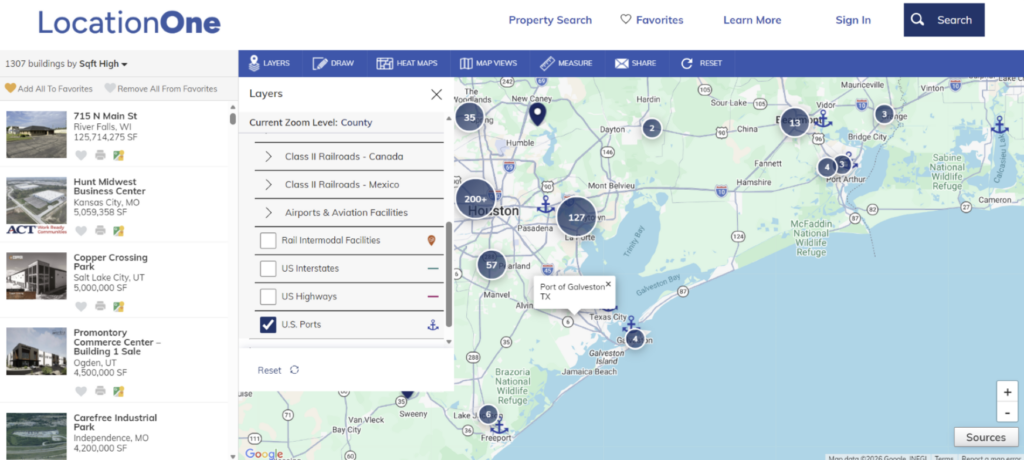Click the US Highways magenta line swatch
Viewport: 1024px width, 460px height.
tap(433, 297)
